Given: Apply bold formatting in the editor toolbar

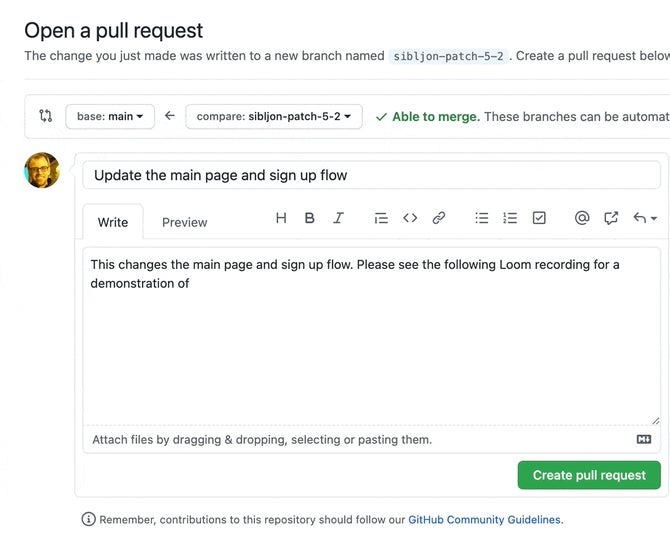Looking at the screenshot, I should pos(309,218).
